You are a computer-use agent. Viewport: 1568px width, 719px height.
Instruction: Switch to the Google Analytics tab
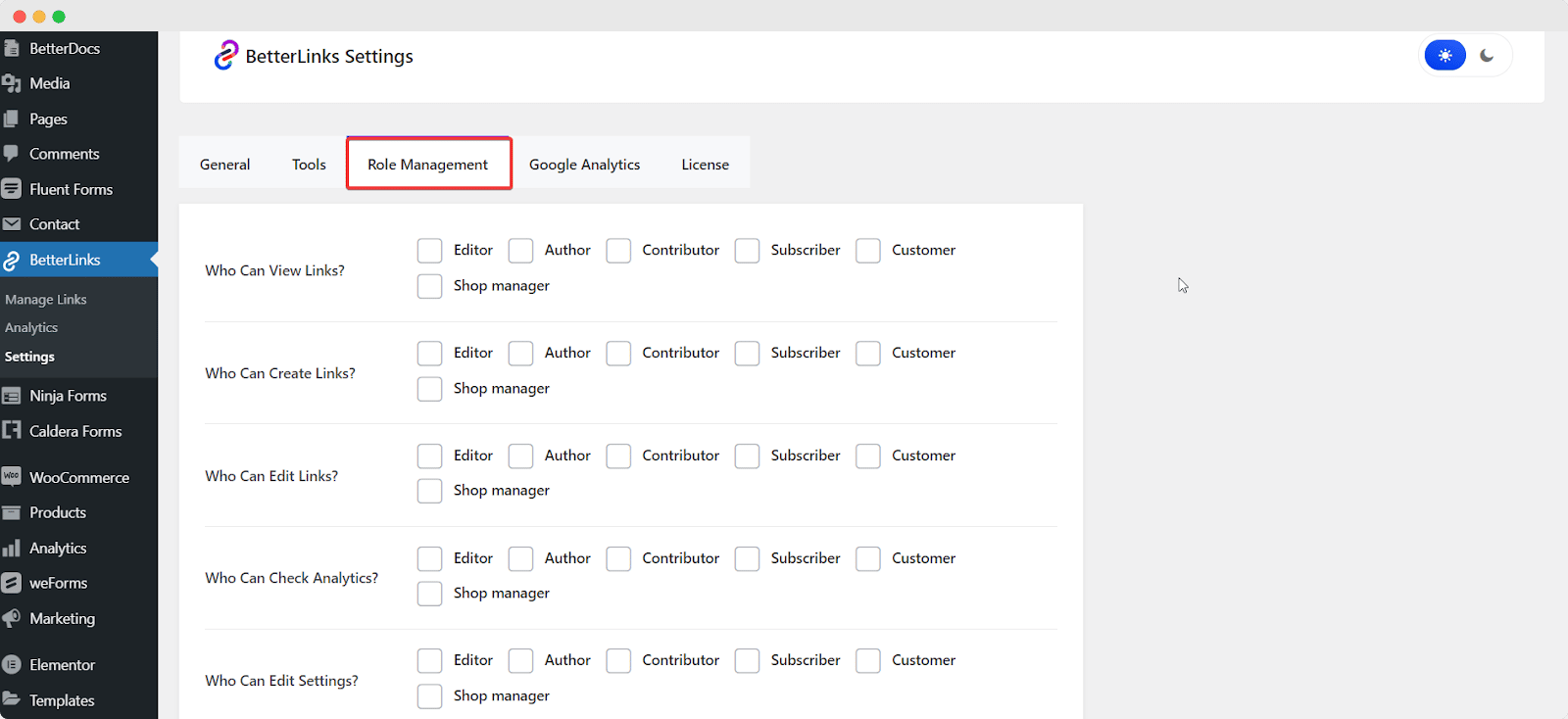585,164
